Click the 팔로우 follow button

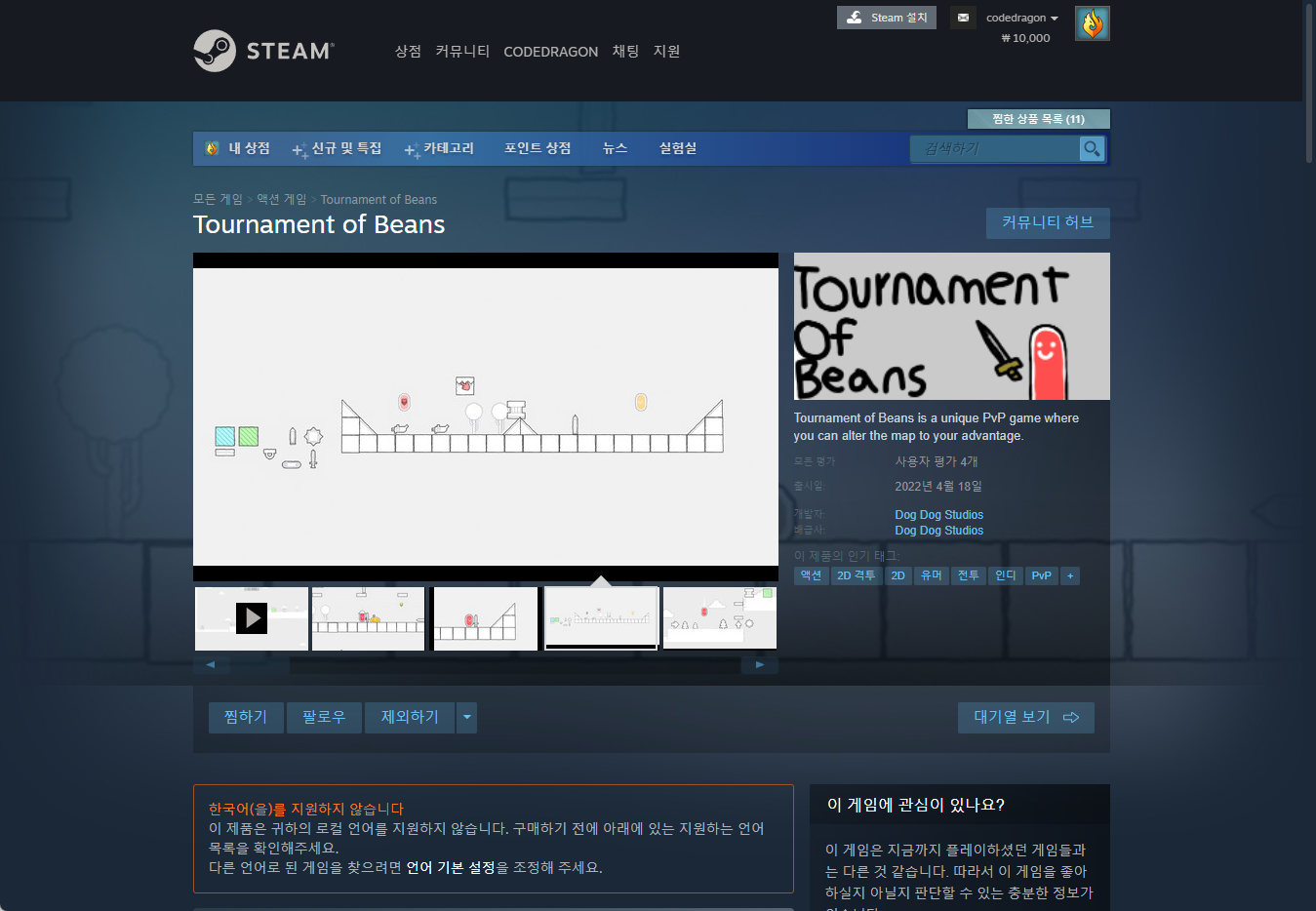[x=324, y=717]
